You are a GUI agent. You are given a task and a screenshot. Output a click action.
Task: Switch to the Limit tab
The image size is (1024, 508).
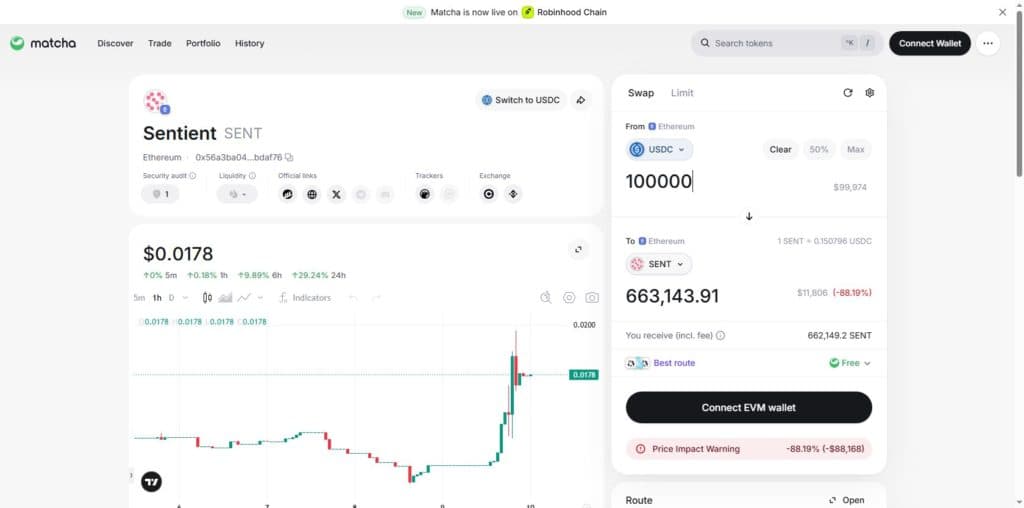[x=682, y=93]
